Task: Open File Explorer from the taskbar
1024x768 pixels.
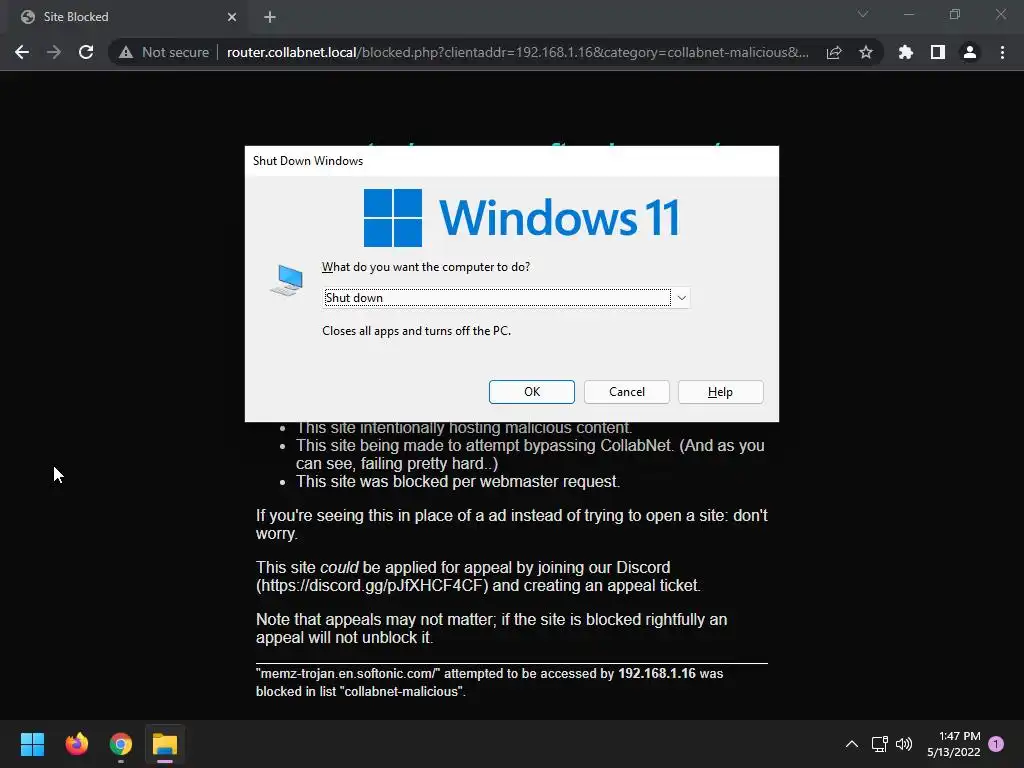Action: point(165,744)
